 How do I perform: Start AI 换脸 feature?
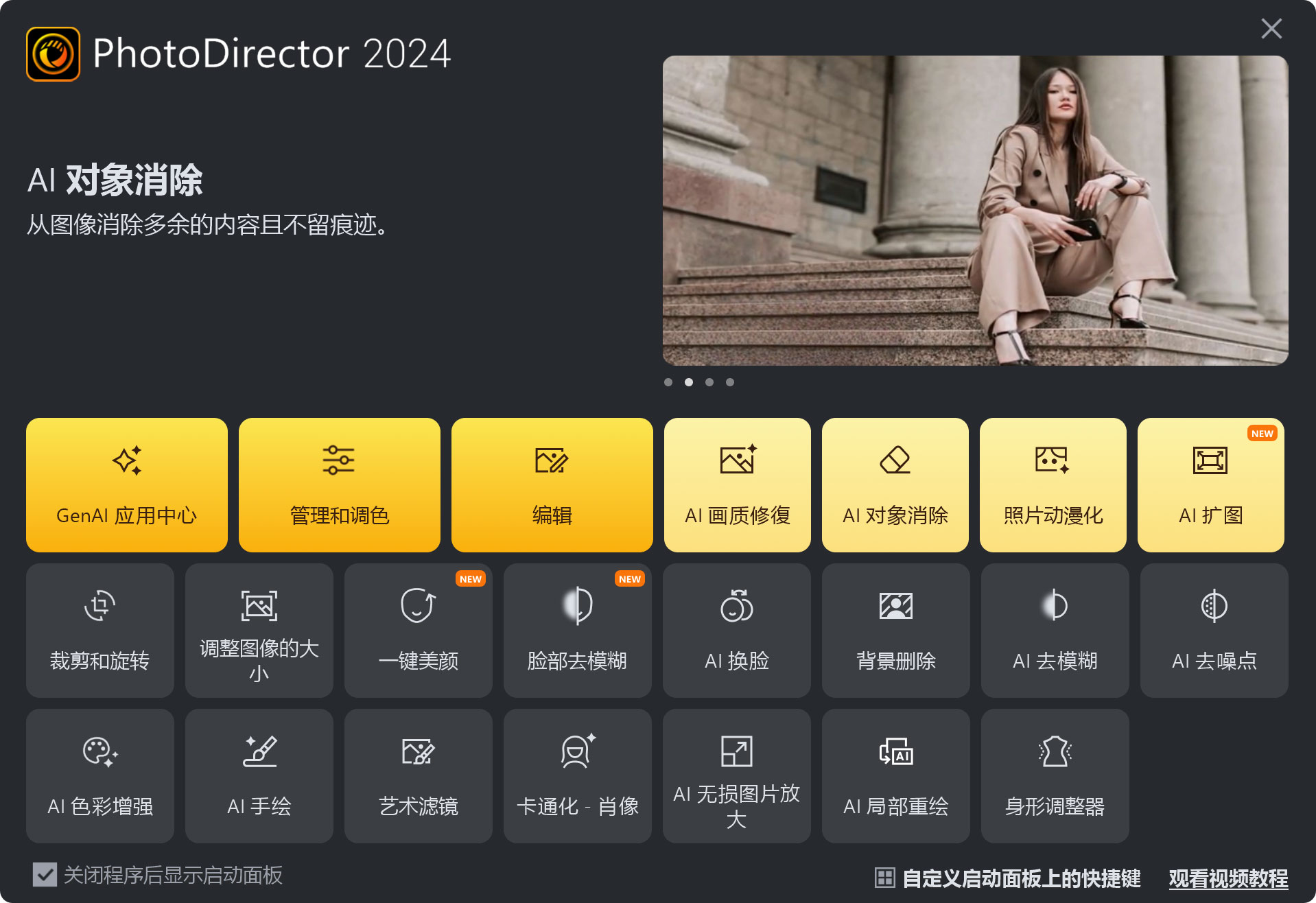[x=737, y=631]
